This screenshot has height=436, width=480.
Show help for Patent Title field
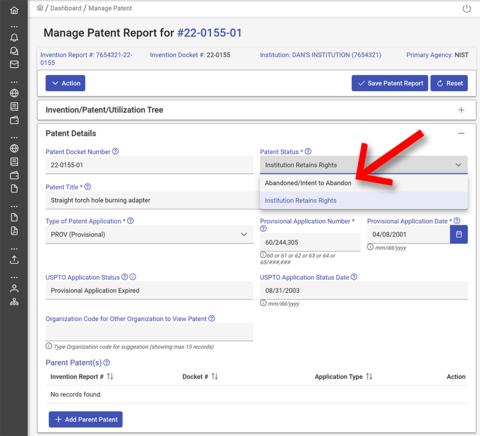tap(88, 187)
